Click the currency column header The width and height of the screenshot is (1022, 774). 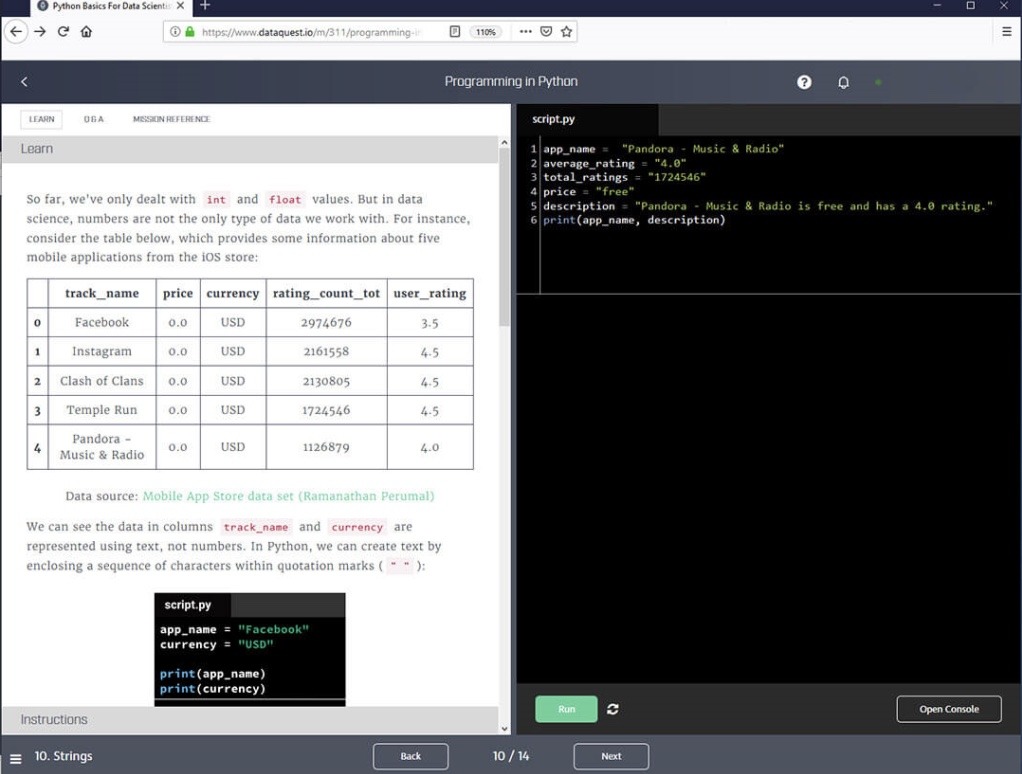(233, 293)
